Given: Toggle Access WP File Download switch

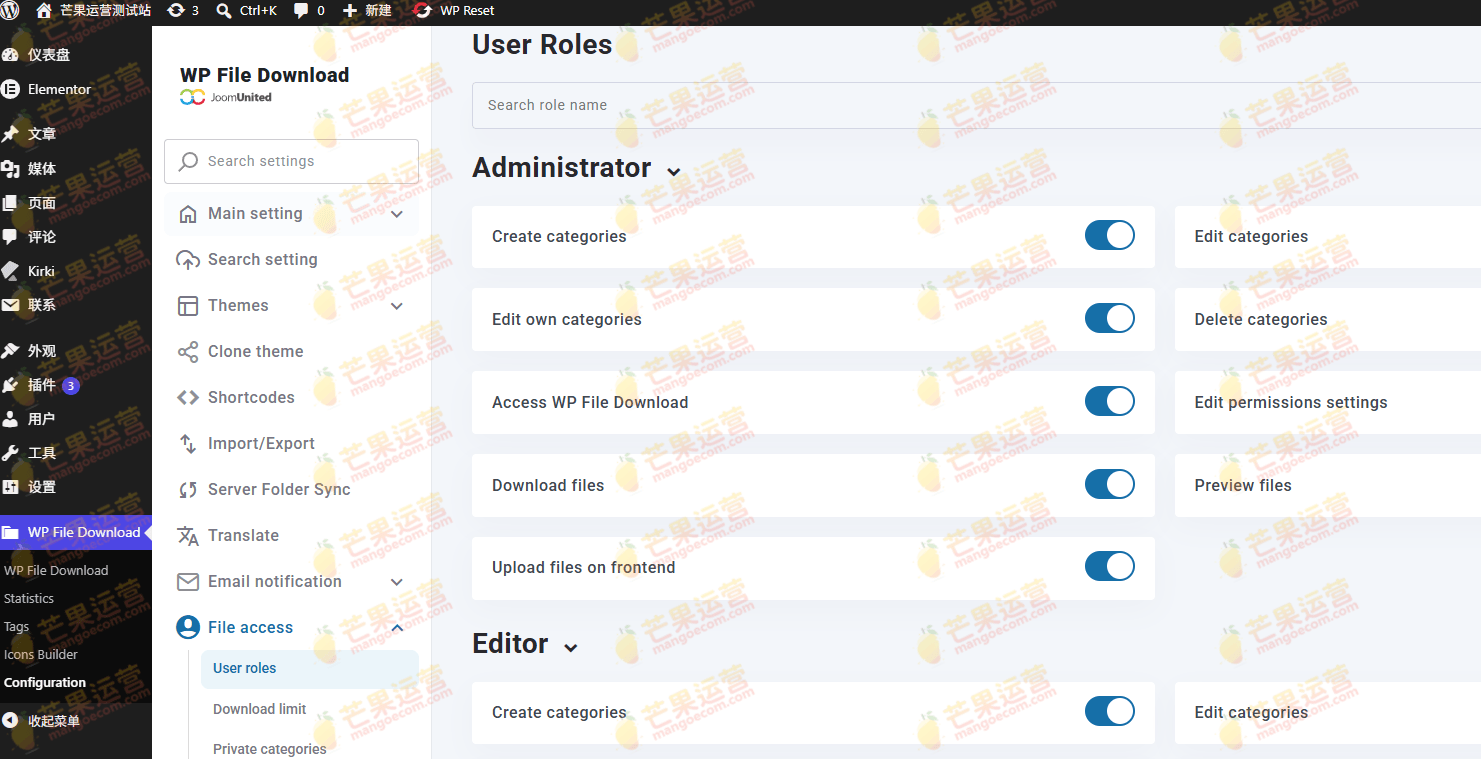Looking at the screenshot, I should [1110, 402].
